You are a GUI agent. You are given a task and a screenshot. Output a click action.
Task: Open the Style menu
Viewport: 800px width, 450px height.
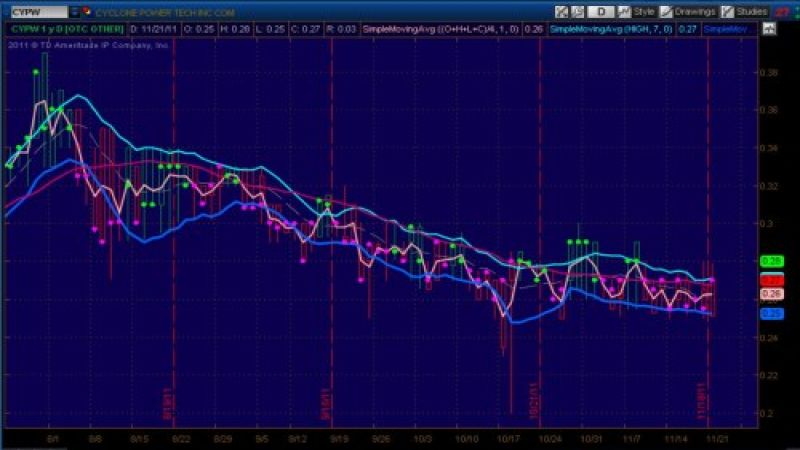(x=644, y=12)
